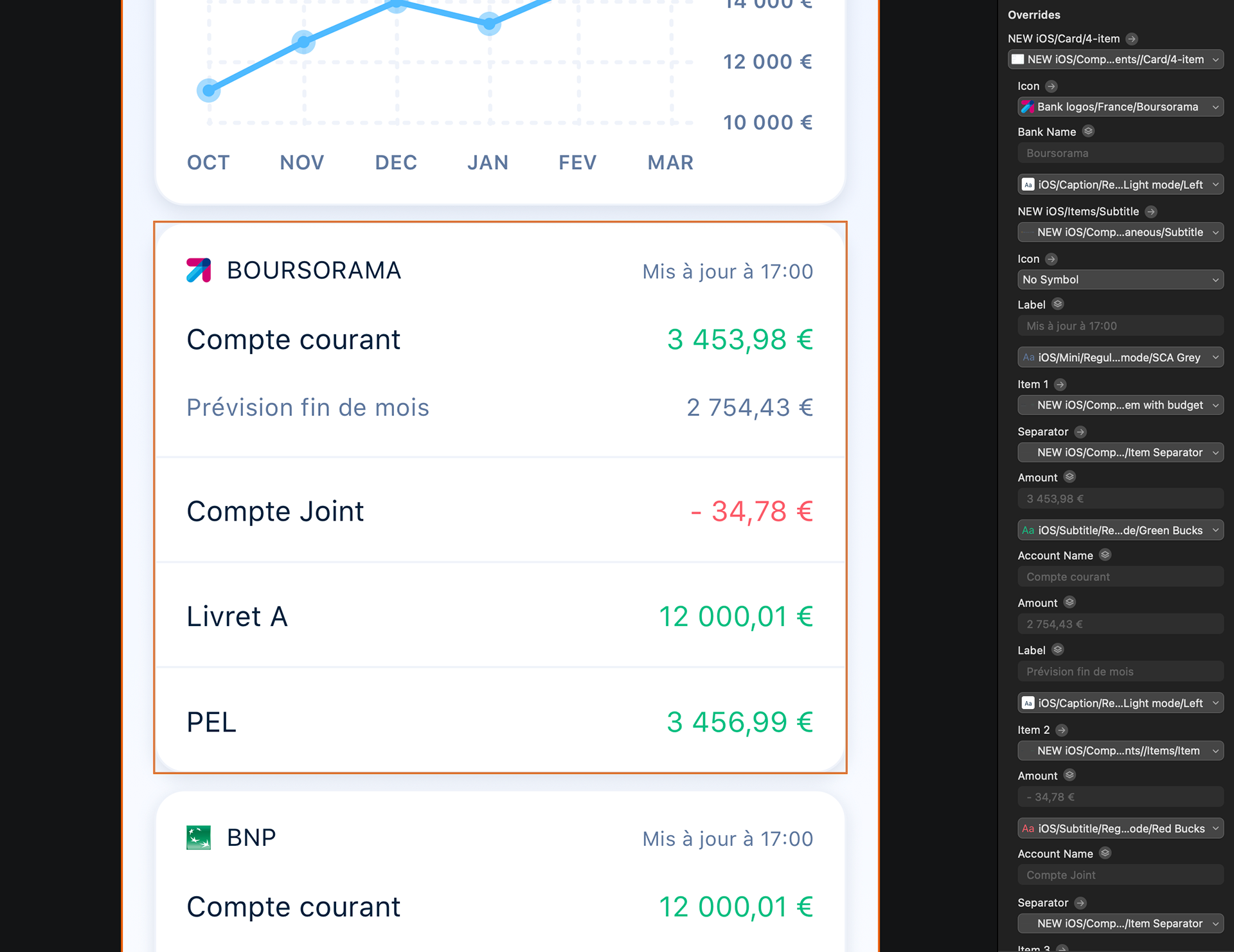1234x952 pixels.
Task: Select the 12 000 € chart axis label
Action: pos(768,62)
